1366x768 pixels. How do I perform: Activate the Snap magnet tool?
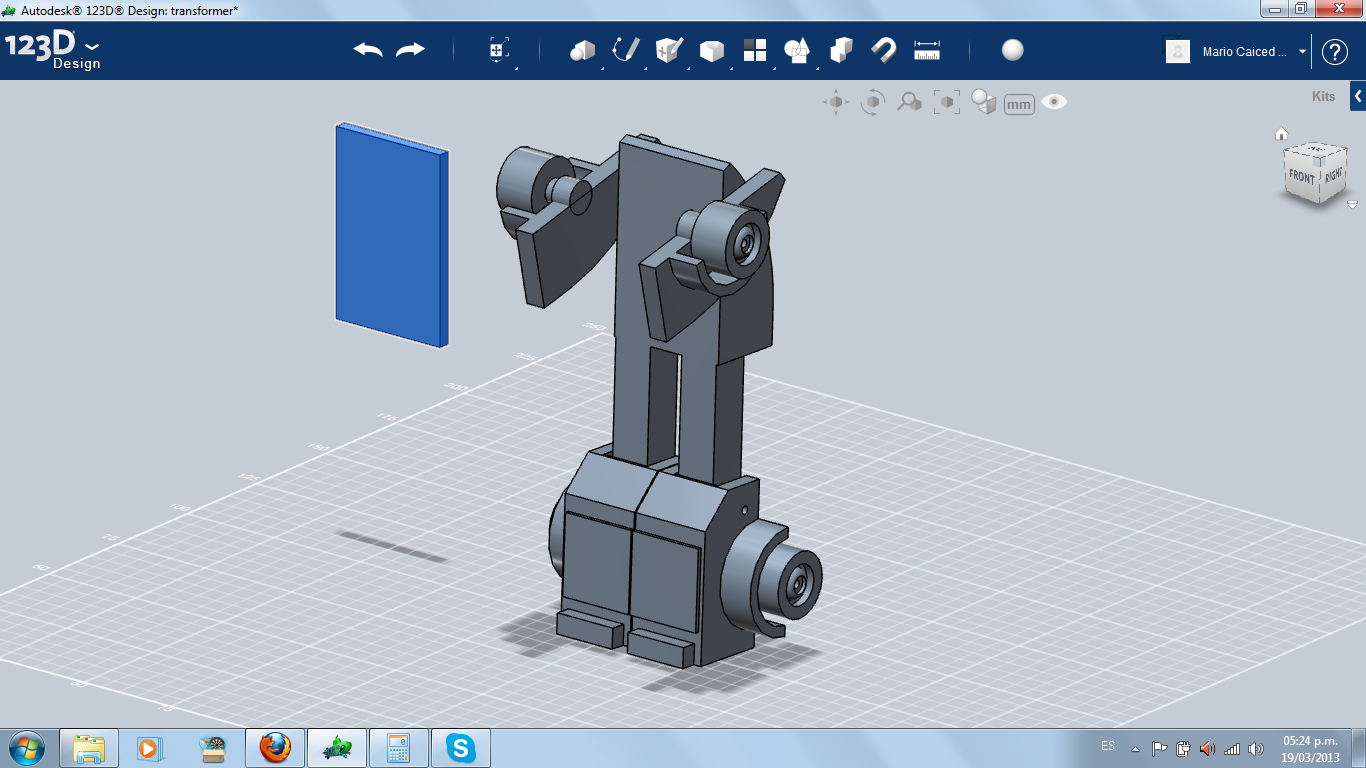[884, 50]
